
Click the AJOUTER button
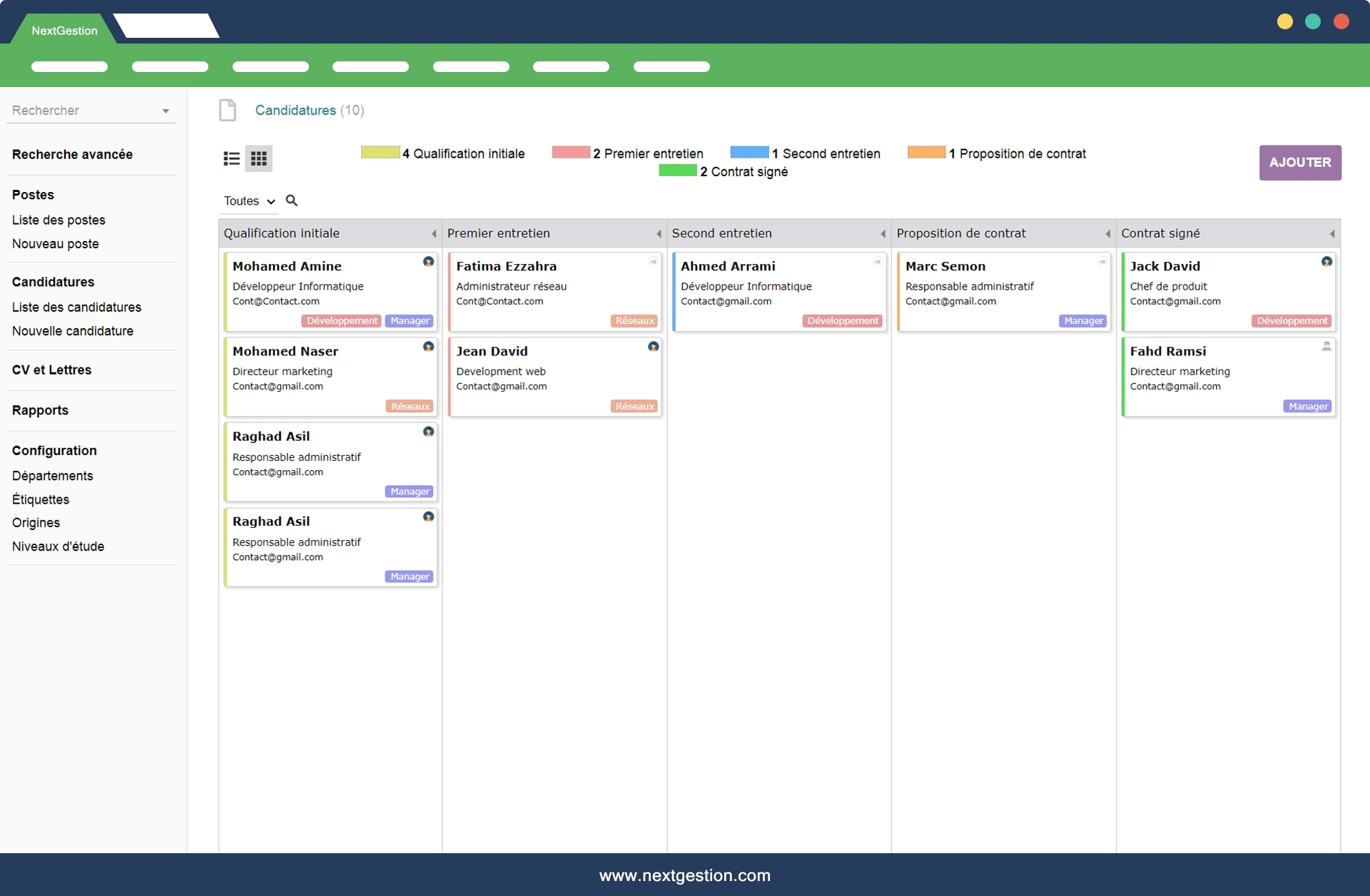1299,163
